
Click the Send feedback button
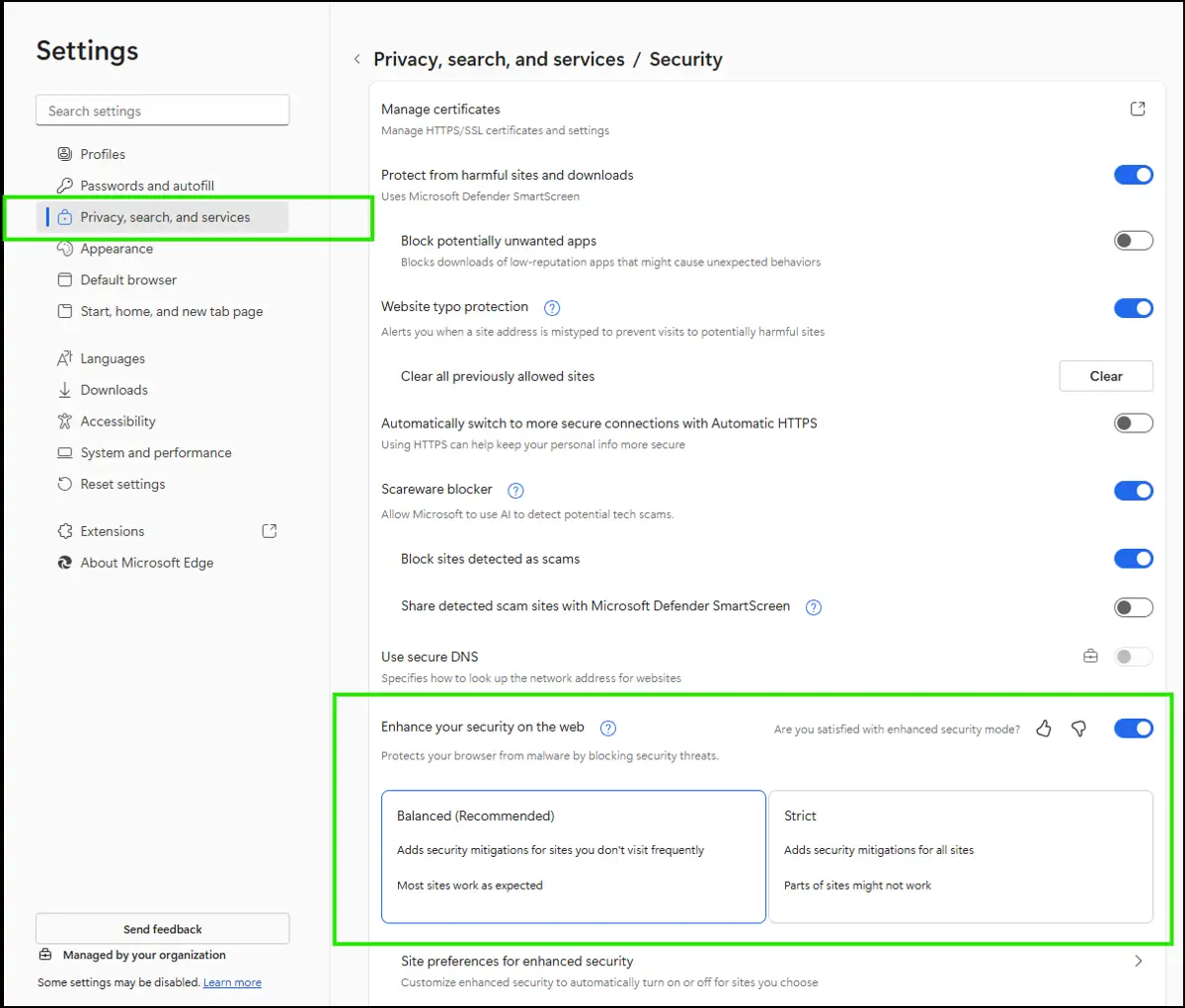[163, 929]
